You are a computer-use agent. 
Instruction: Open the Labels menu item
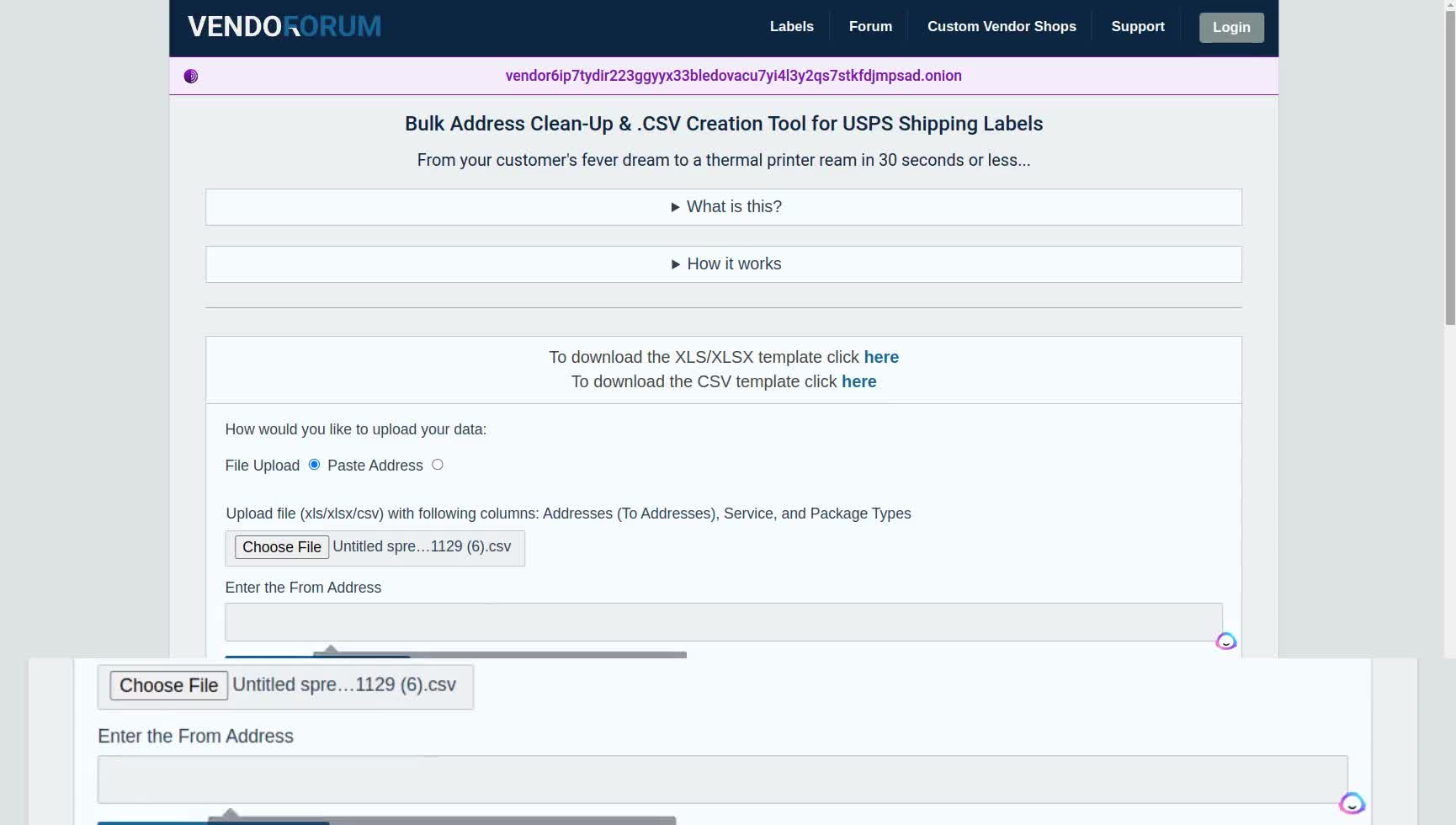click(x=791, y=27)
